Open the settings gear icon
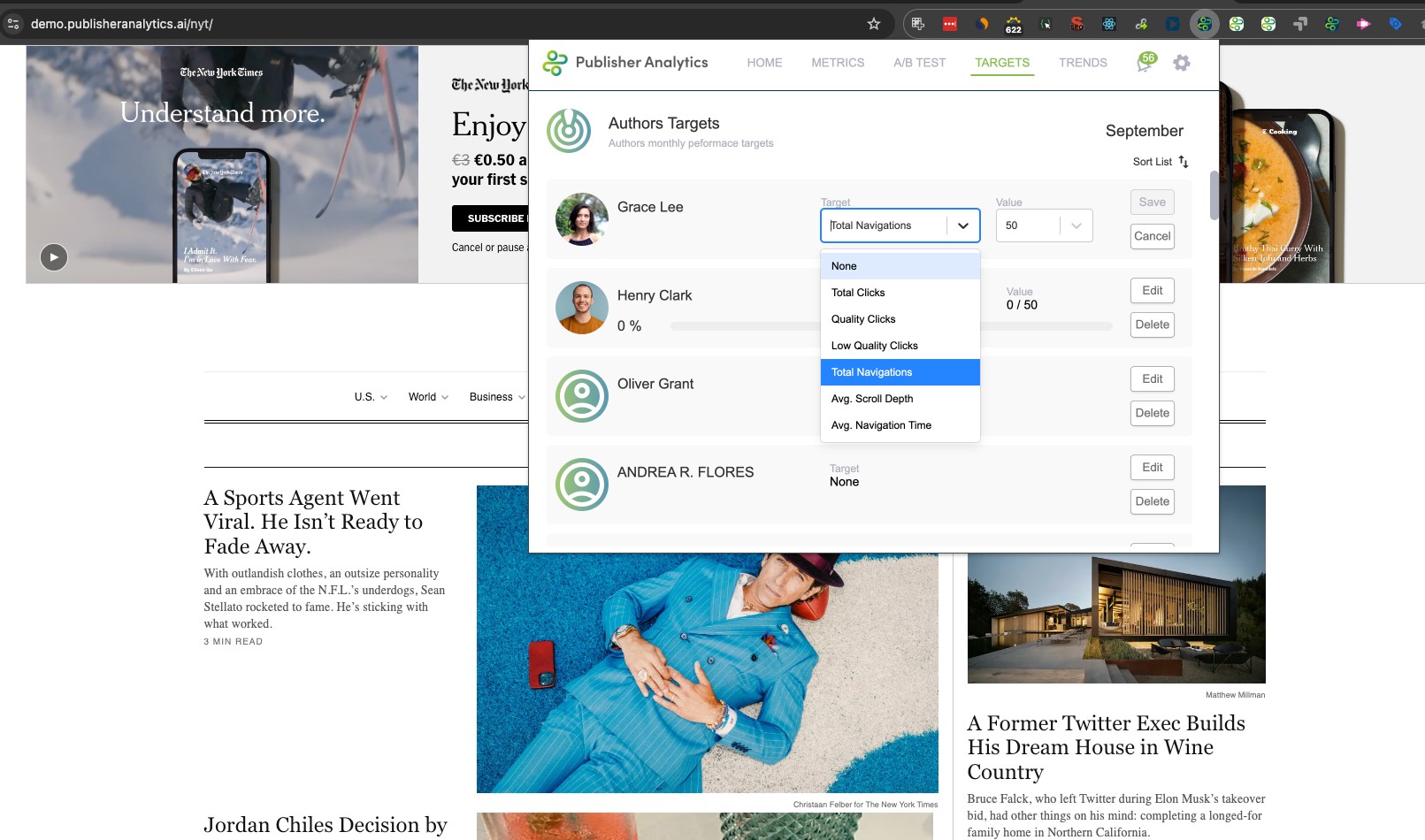This screenshot has height=840, width=1425. point(1182,63)
